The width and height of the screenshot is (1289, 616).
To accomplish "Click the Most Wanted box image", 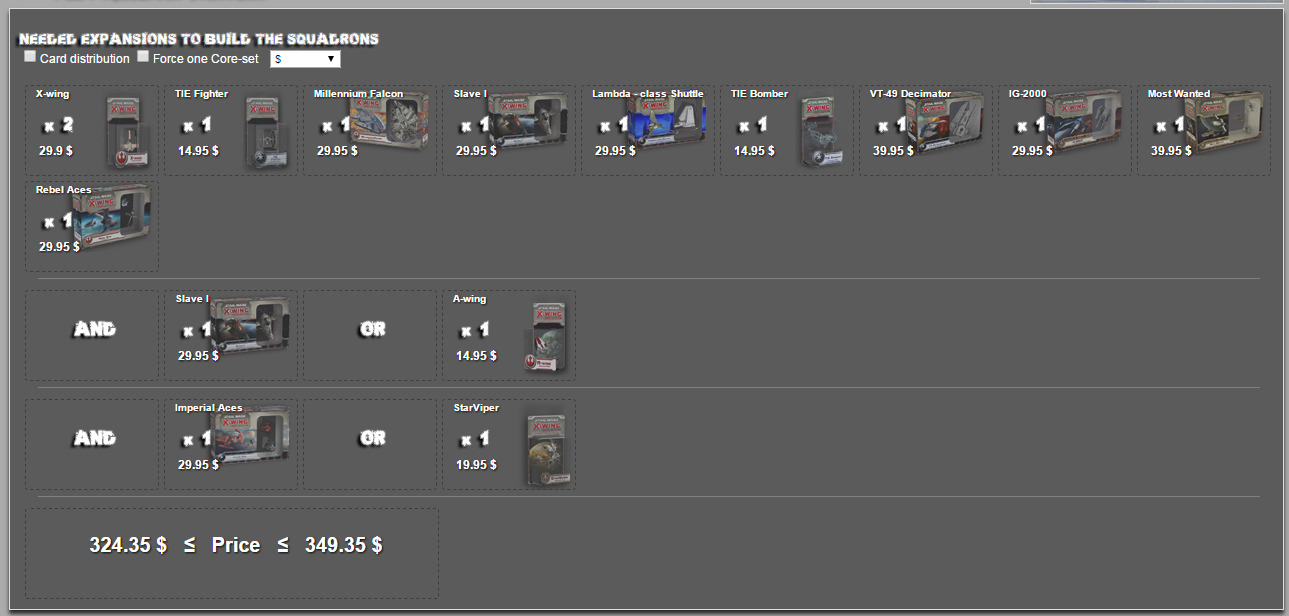I will coord(1223,123).
